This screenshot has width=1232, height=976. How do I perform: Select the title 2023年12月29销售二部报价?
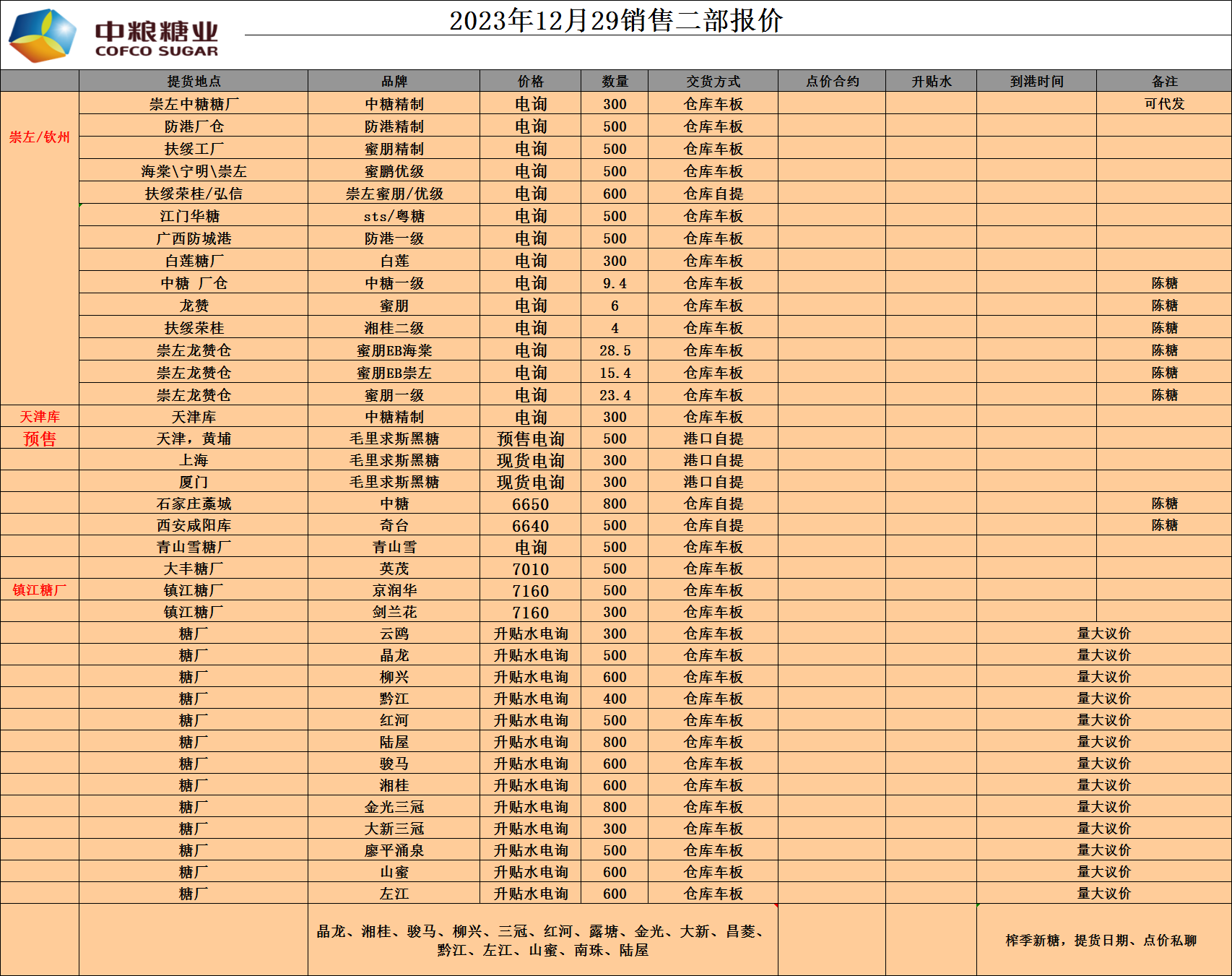615,20
